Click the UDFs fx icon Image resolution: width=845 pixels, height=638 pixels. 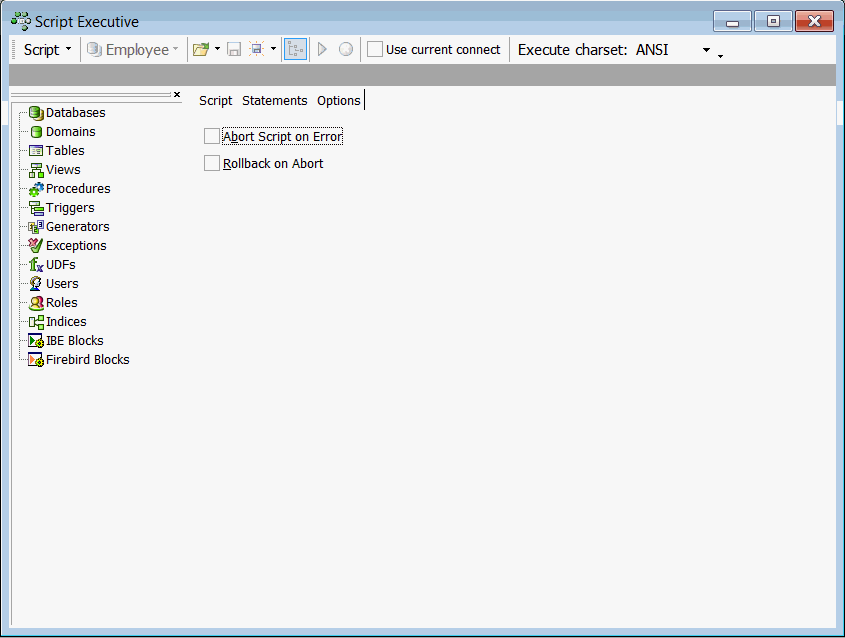36,265
